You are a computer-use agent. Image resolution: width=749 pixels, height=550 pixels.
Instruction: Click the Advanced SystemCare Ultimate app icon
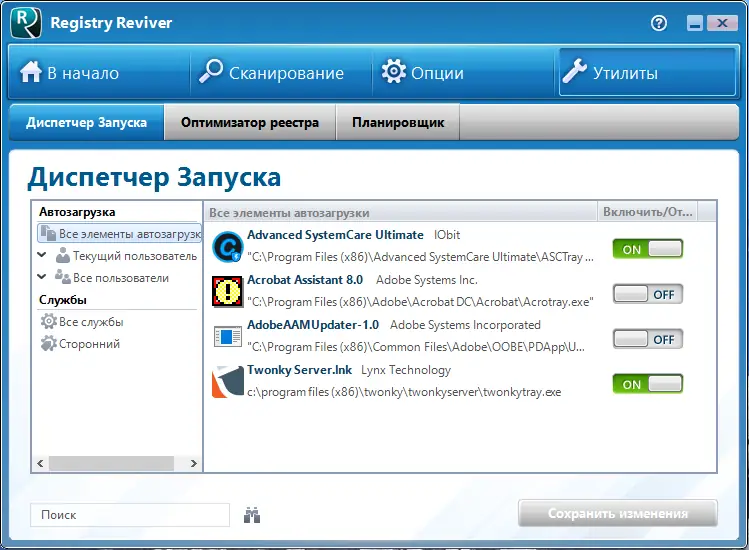(228, 247)
